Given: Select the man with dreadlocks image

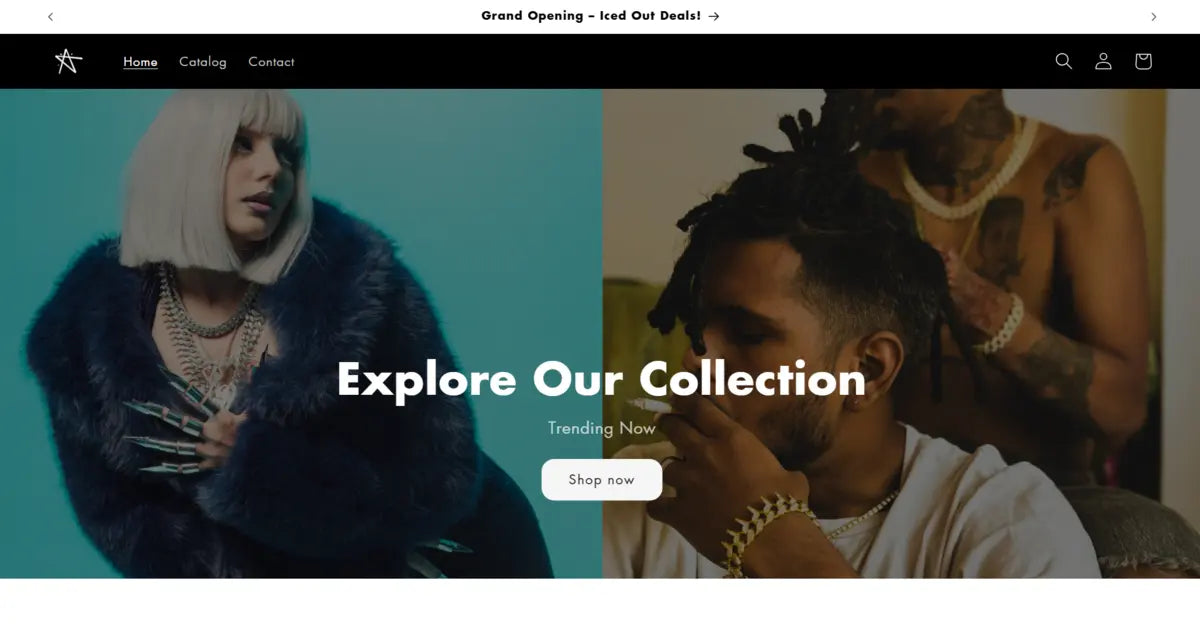Looking at the screenshot, I should [x=900, y=333].
